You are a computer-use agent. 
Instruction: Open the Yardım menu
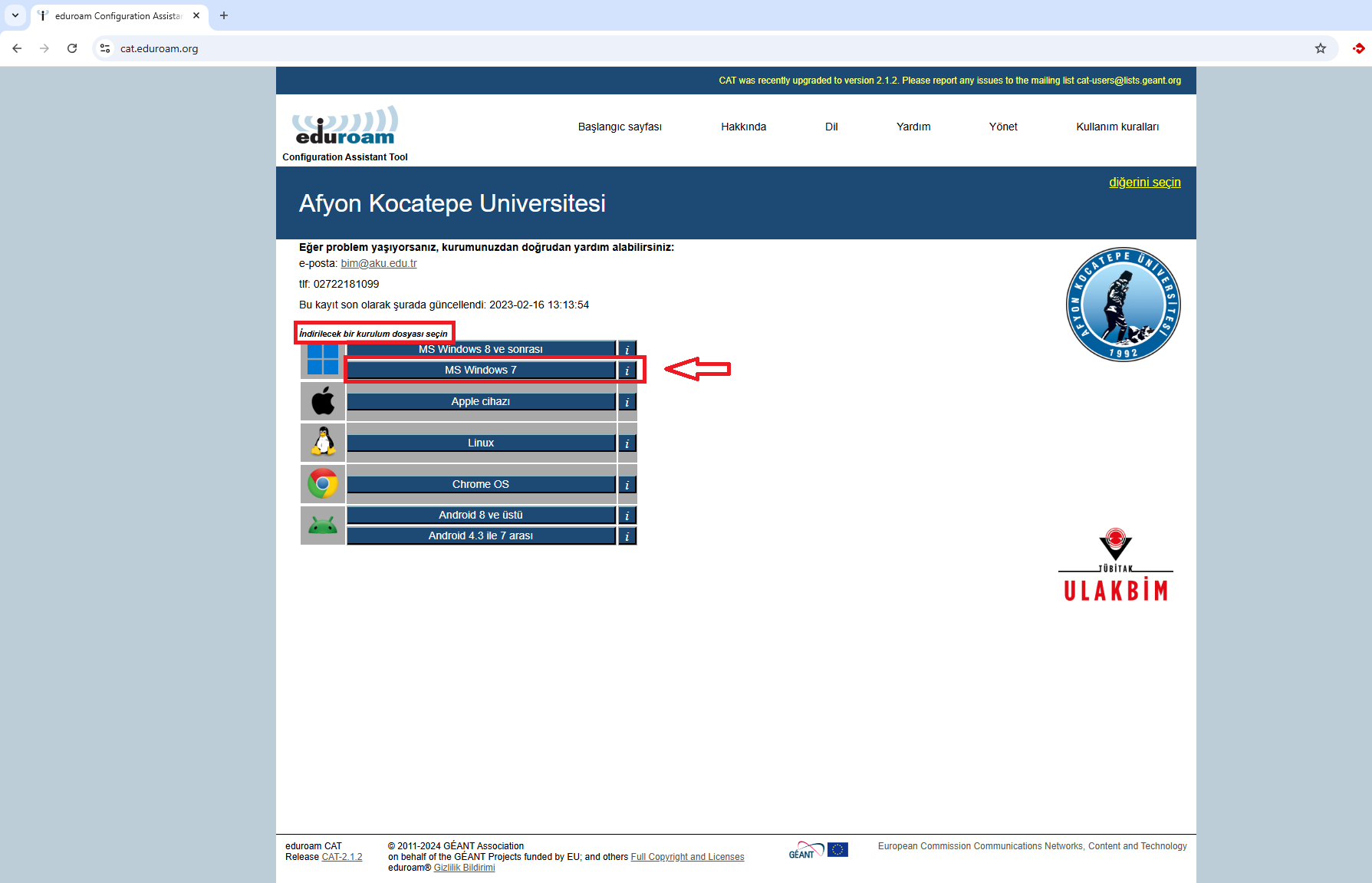pos(913,127)
